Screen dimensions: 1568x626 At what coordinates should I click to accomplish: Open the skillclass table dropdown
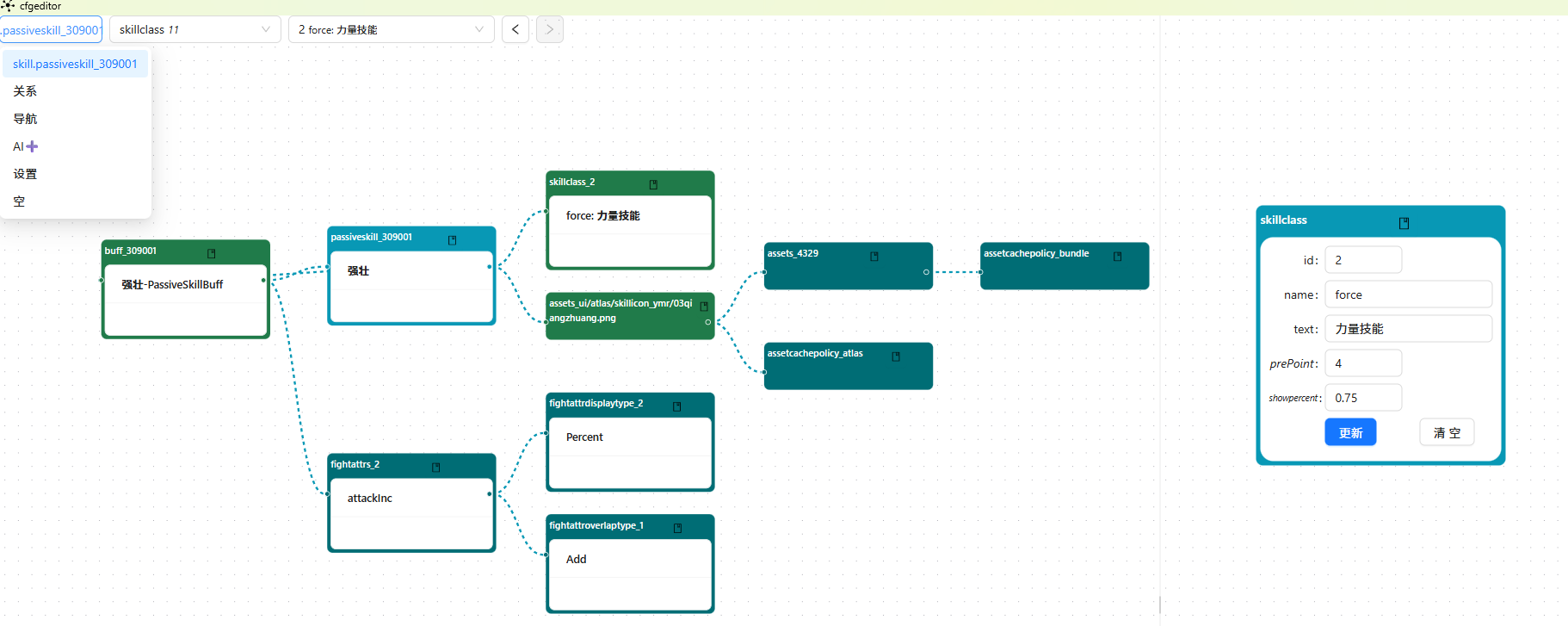(x=194, y=29)
